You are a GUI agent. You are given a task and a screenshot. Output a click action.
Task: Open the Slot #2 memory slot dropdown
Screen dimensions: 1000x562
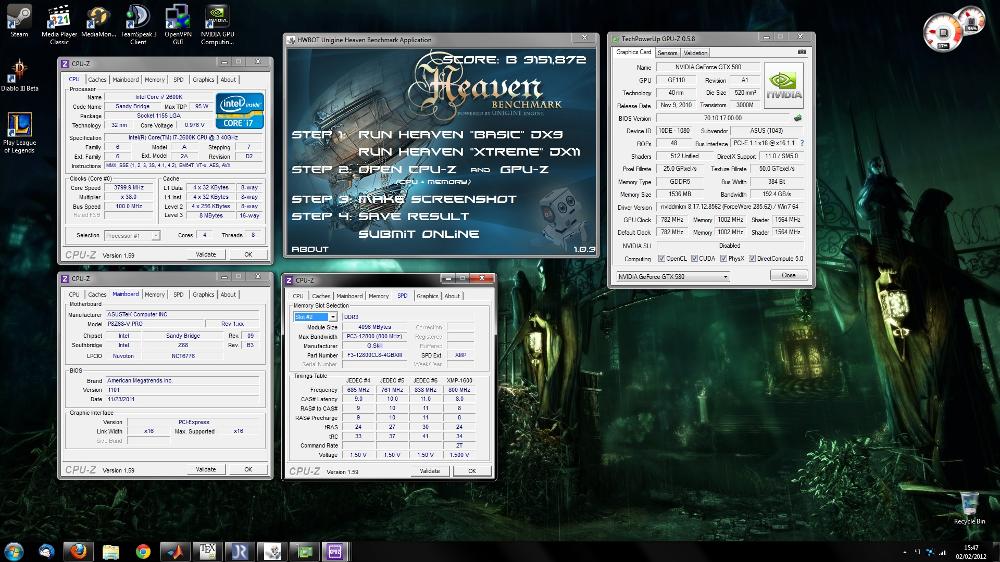315,316
